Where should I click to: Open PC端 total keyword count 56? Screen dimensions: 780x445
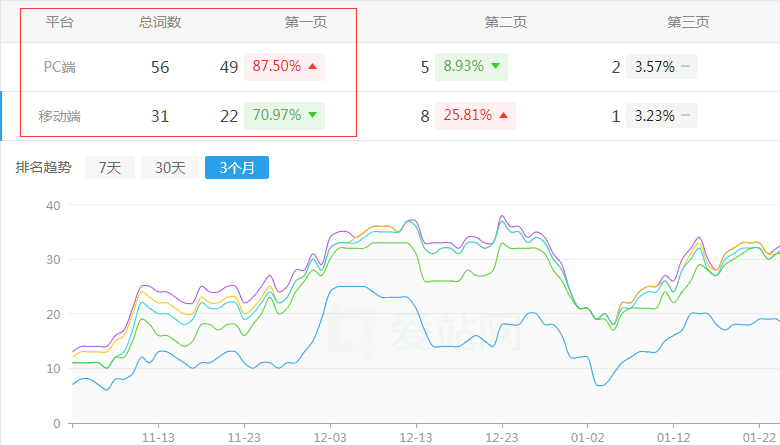click(x=160, y=68)
